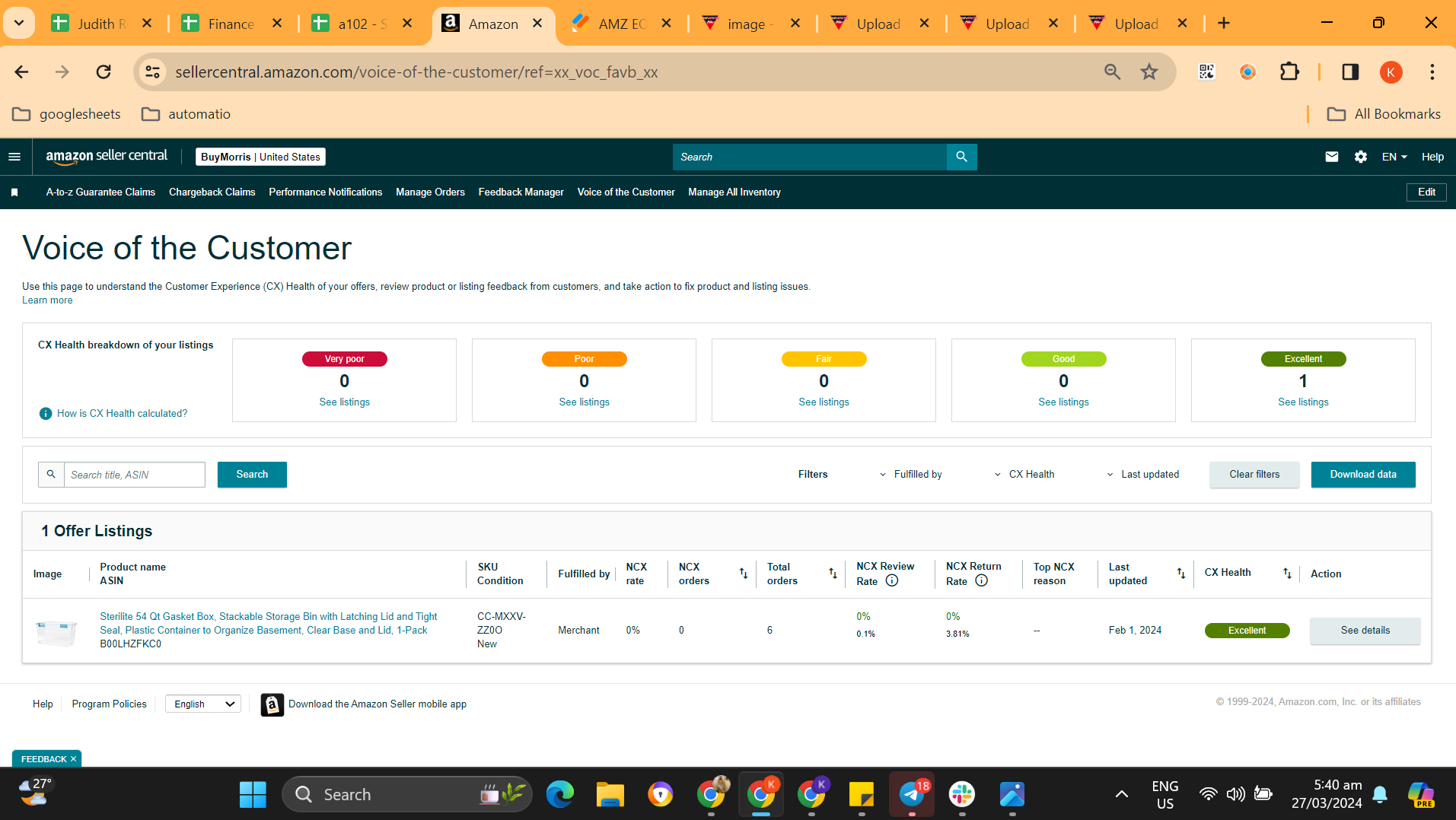Click info icon next to NCX Return Rate
The image size is (1456, 820).
(x=981, y=580)
